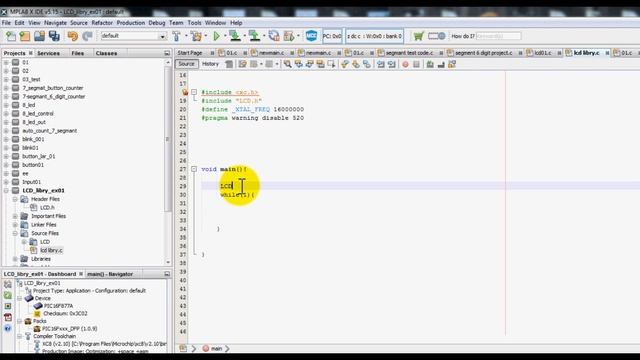This screenshot has width=640, height=360.
Task: Open the File menu
Action: pyautogui.click(x=6, y=23)
